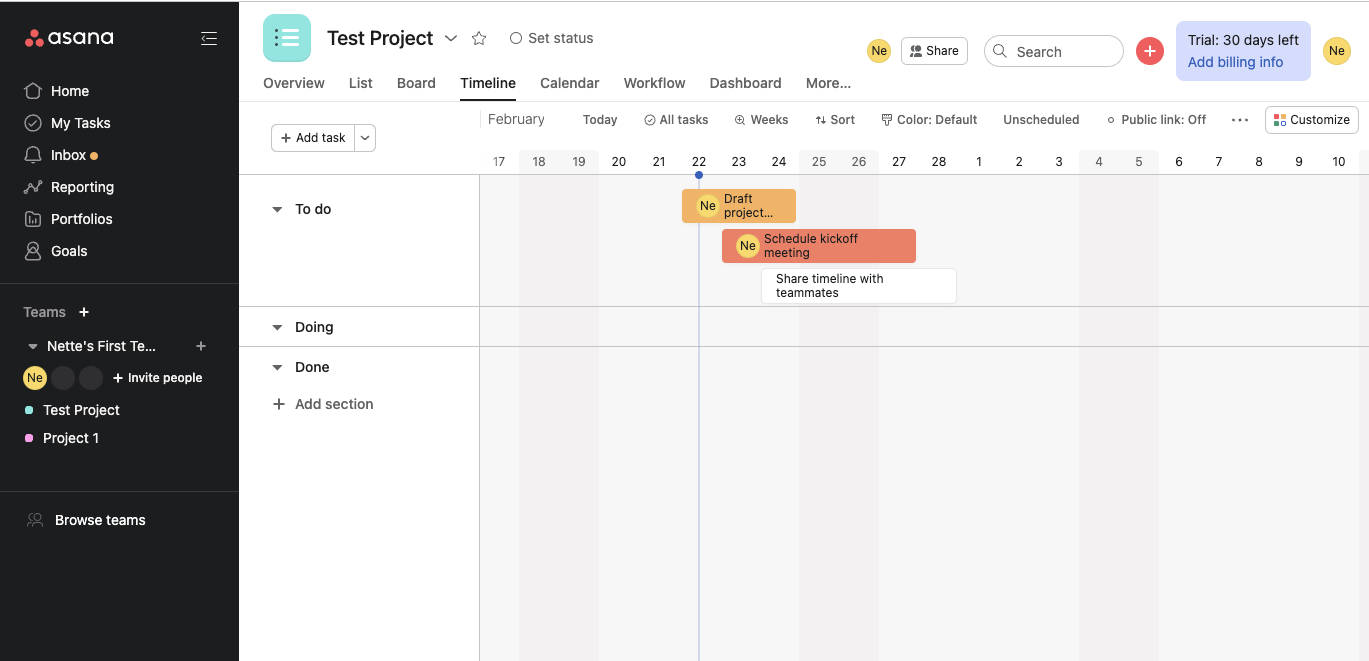This screenshot has width=1369, height=661.
Task: Collapse sidebar using the hamburger icon
Action: (x=208, y=38)
